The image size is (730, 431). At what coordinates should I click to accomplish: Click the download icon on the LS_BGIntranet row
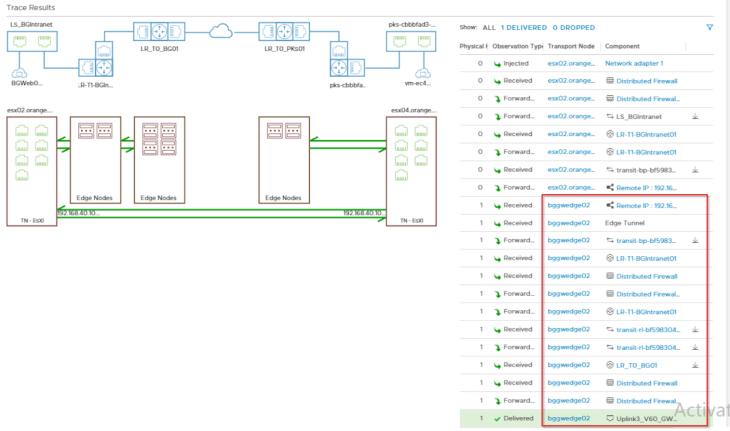[x=694, y=116]
